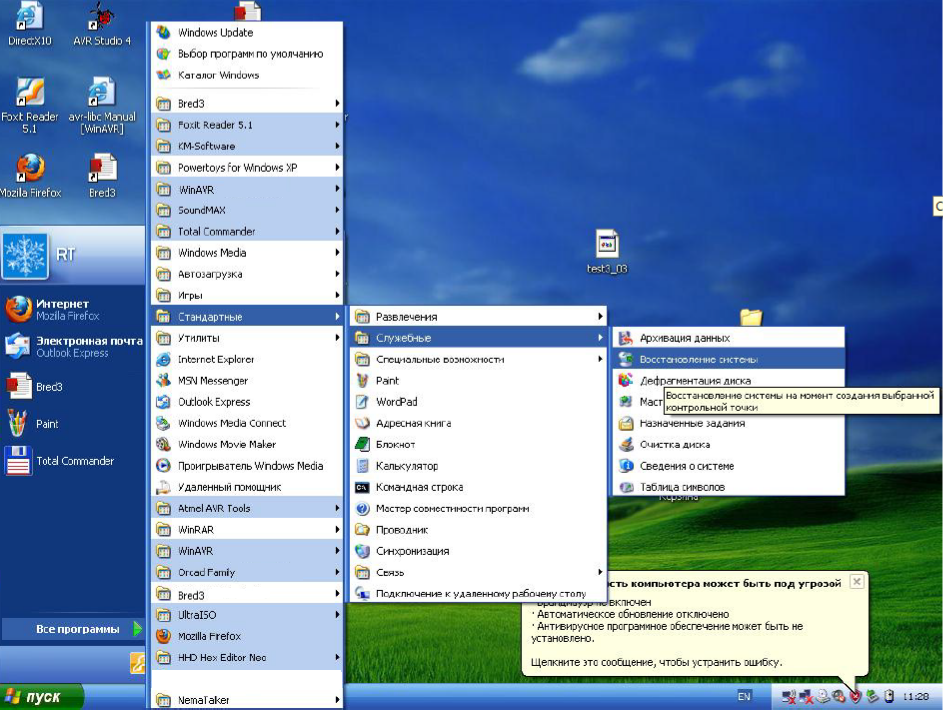Open Адресная книга
The width and height of the screenshot is (943, 715).
click(478, 423)
